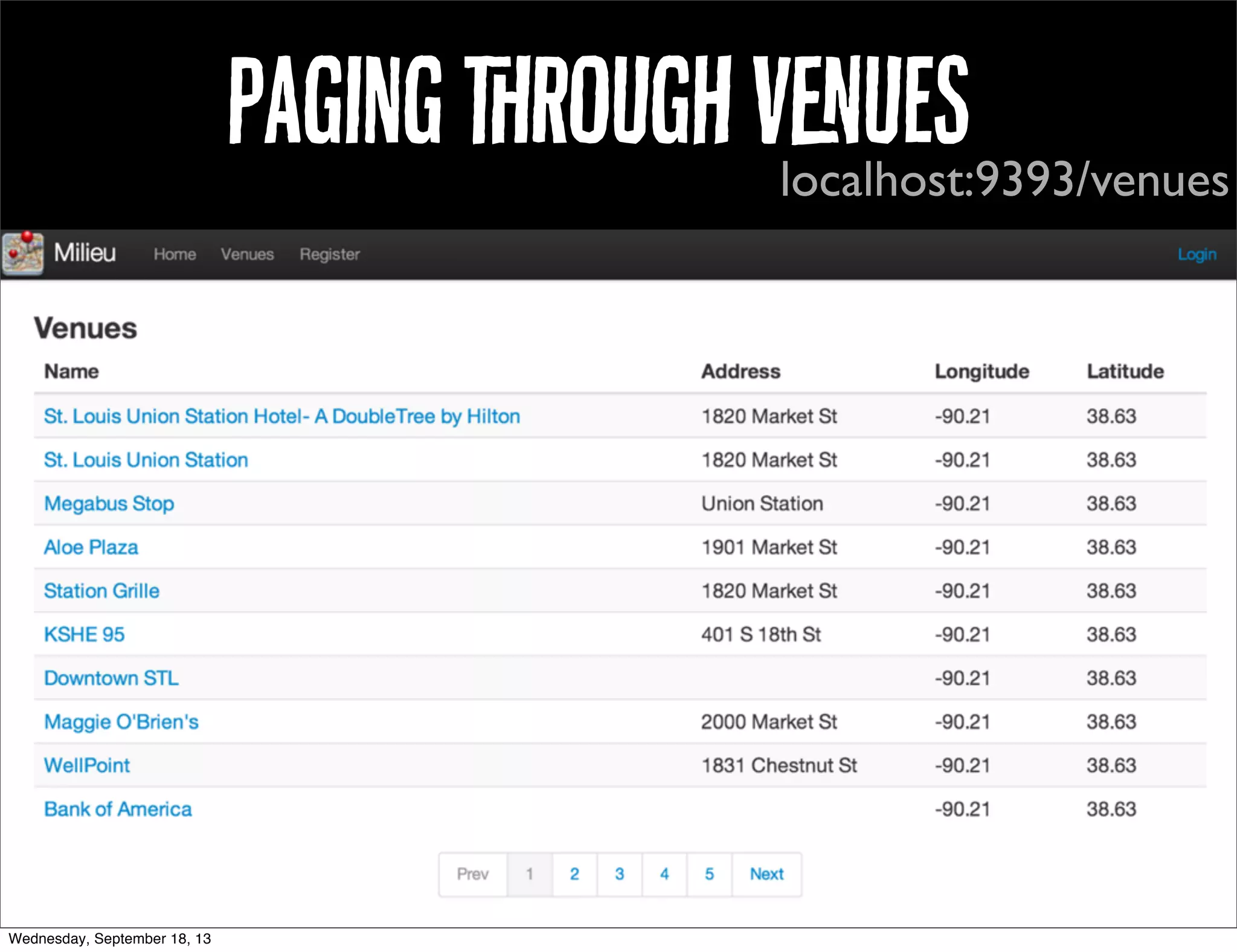Click latitude value in KSHE 95 row

[1112, 634]
